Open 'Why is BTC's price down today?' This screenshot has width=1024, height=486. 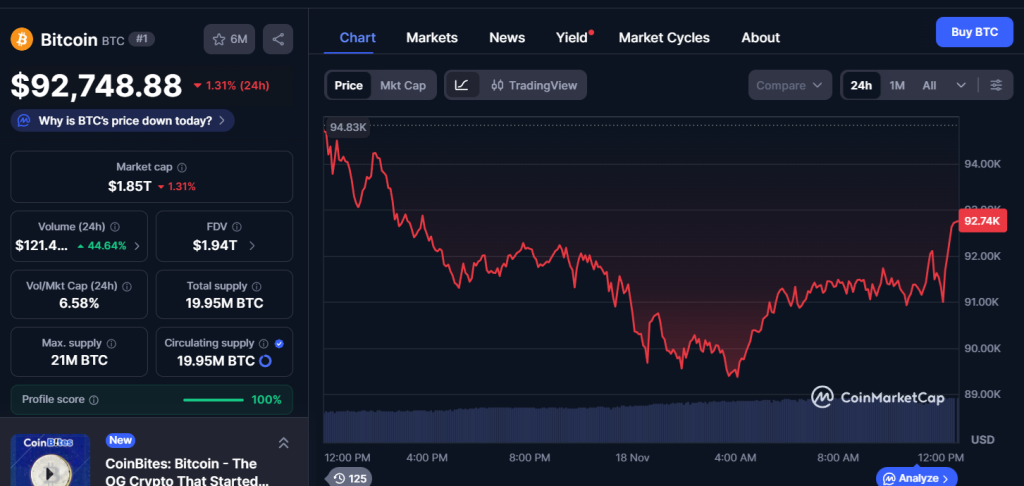[x=122, y=120]
